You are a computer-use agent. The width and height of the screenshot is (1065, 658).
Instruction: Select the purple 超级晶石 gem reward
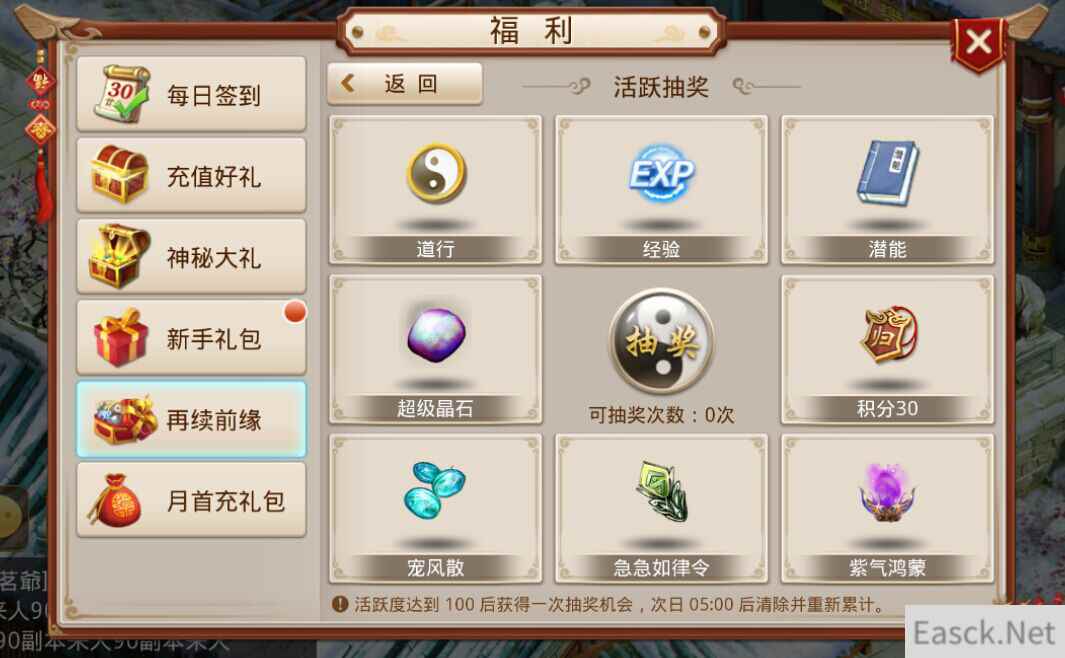coord(435,349)
